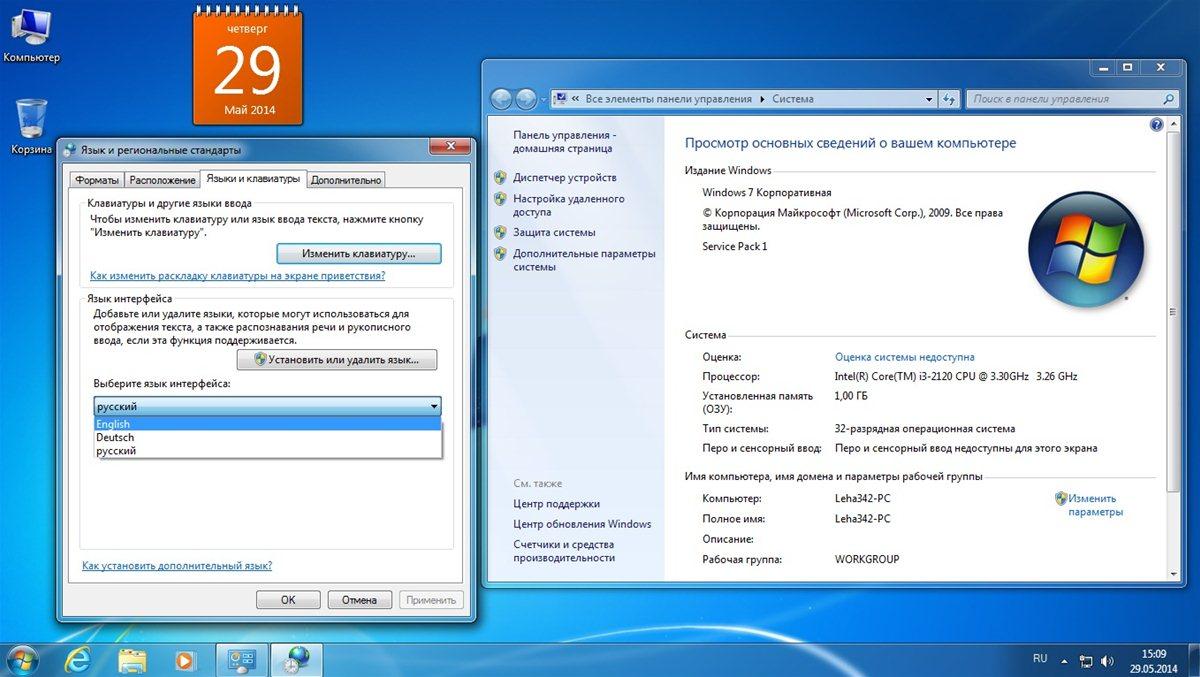The width and height of the screenshot is (1200, 677).
Task: Collapse the interface language combo box arrow
Action: point(434,406)
